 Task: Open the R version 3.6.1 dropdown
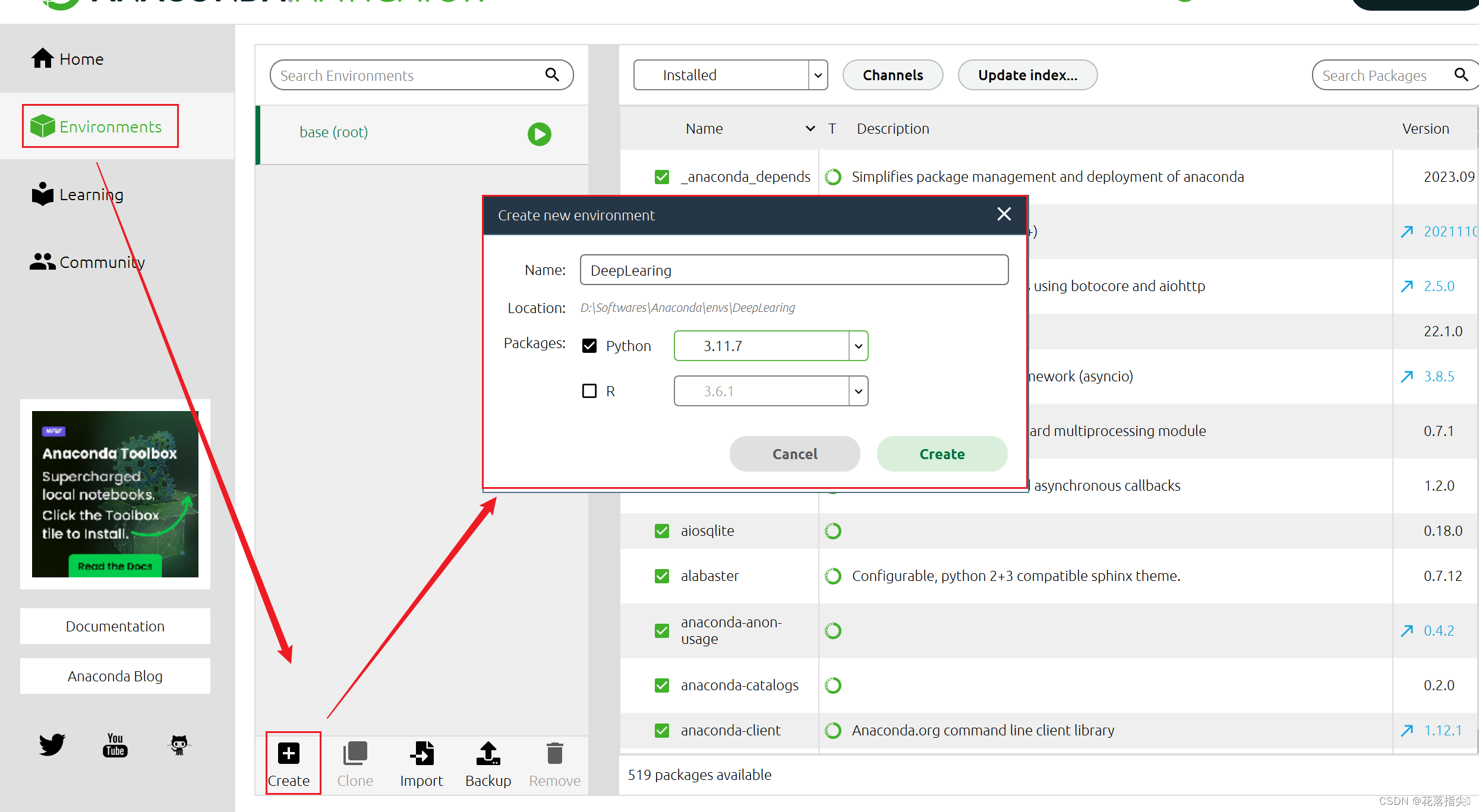771,391
